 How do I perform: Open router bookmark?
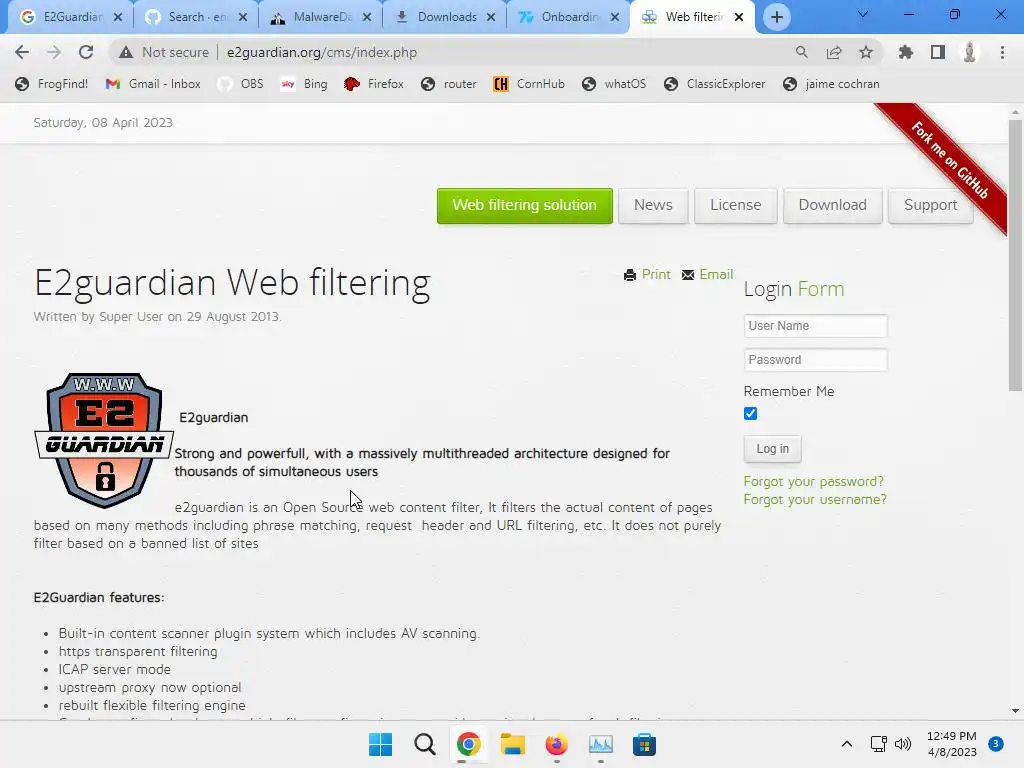(449, 84)
